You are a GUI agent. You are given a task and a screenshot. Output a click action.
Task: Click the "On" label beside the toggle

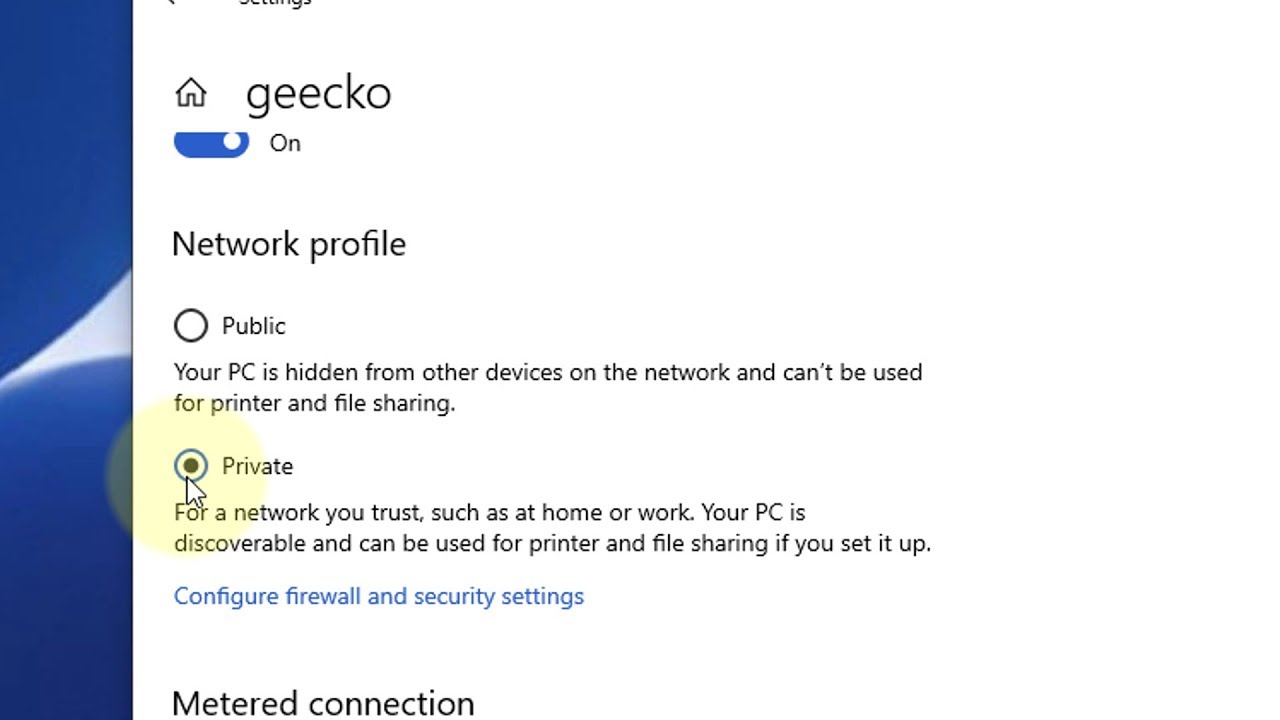[285, 143]
